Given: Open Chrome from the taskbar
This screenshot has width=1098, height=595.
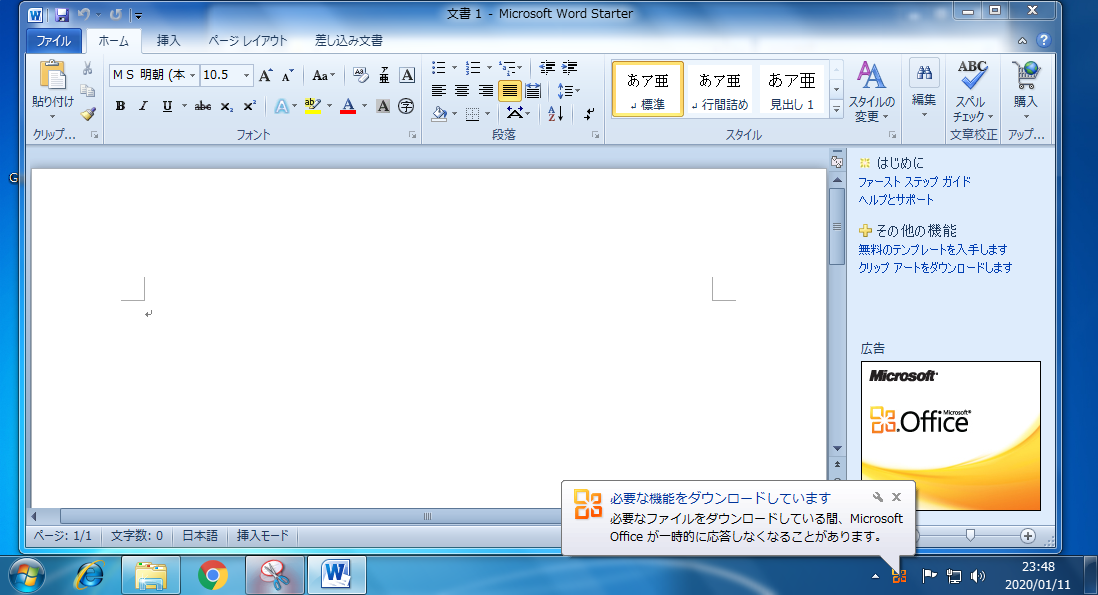Looking at the screenshot, I should pyautogui.click(x=213, y=575).
